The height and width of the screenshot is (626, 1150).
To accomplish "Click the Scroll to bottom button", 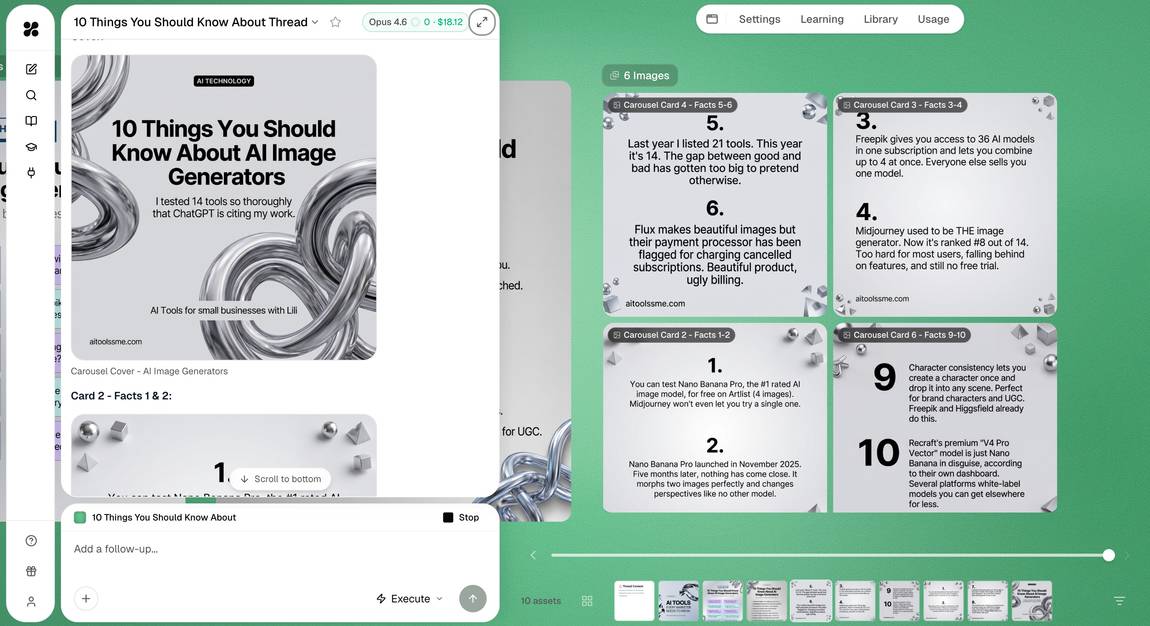I will pos(280,479).
